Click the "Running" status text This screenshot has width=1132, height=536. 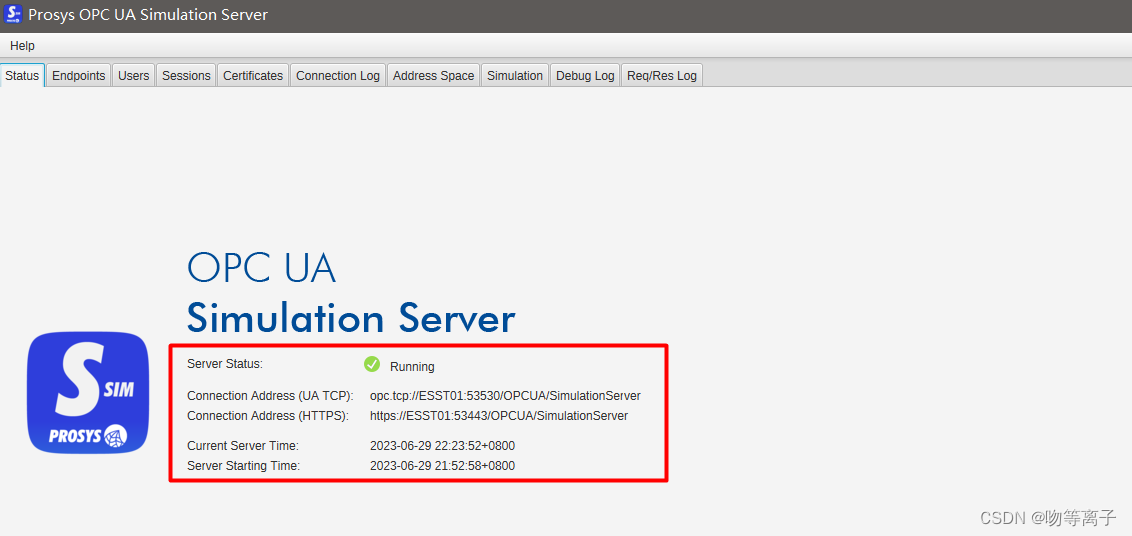[412, 367]
